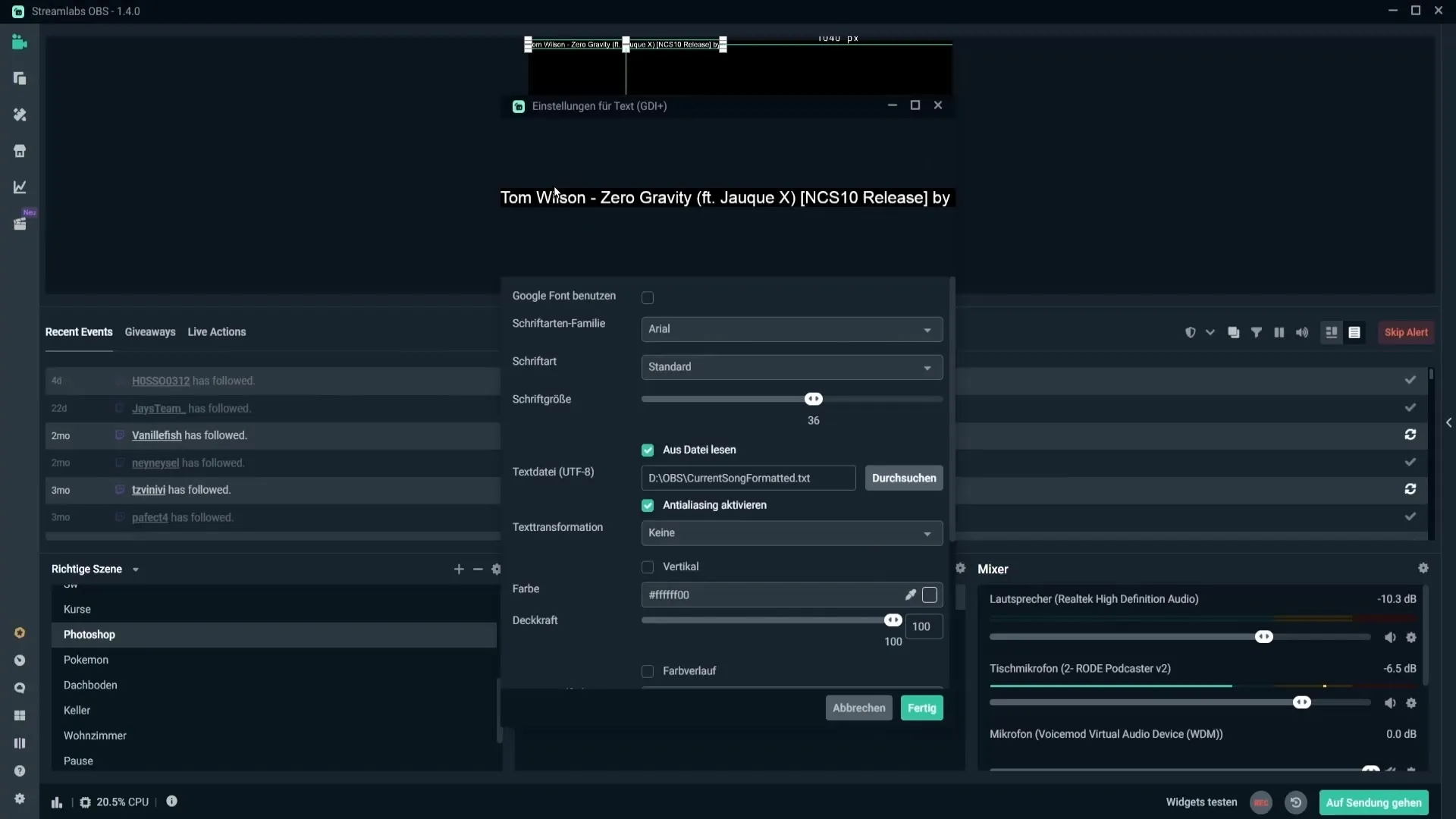Adjust the Deckkraft opacity slider handle
The image size is (1456, 819).
893,621
